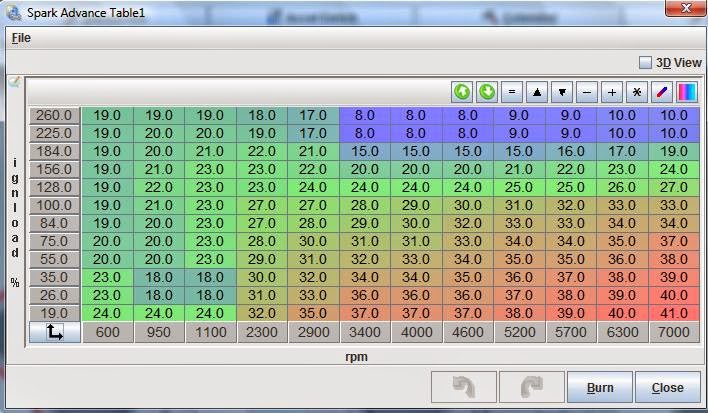The width and height of the screenshot is (708, 413).
Task: Click the second green circular arrow icon
Action: coord(487,92)
